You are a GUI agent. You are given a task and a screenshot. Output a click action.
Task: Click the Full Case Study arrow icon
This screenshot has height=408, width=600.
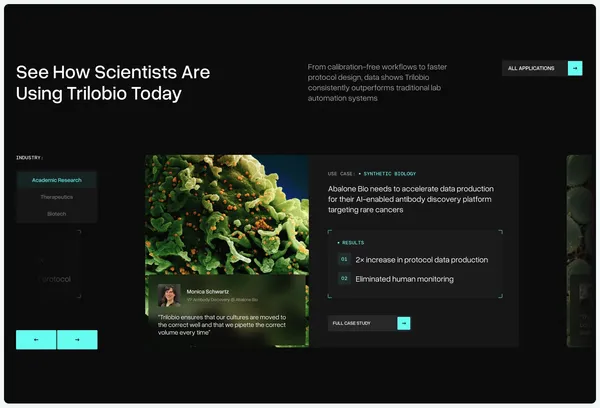click(x=404, y=323)
